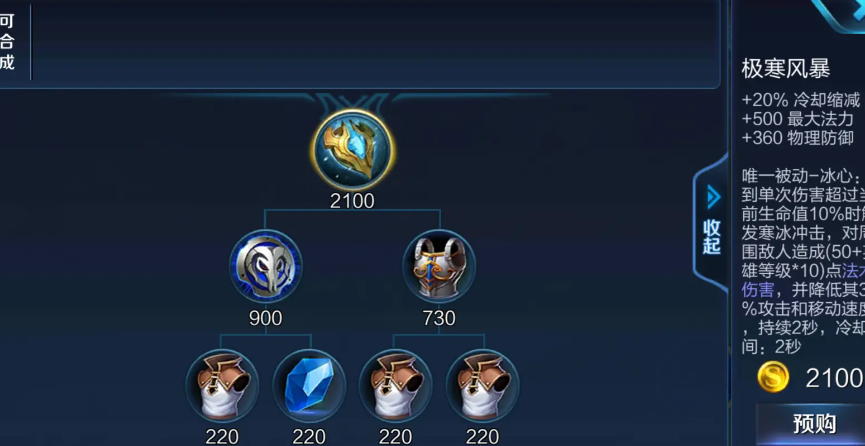This screenshot has width=865, height=446.
Task: Click the 唯一被动-冰心 passive description
Action: pos(803,260)
